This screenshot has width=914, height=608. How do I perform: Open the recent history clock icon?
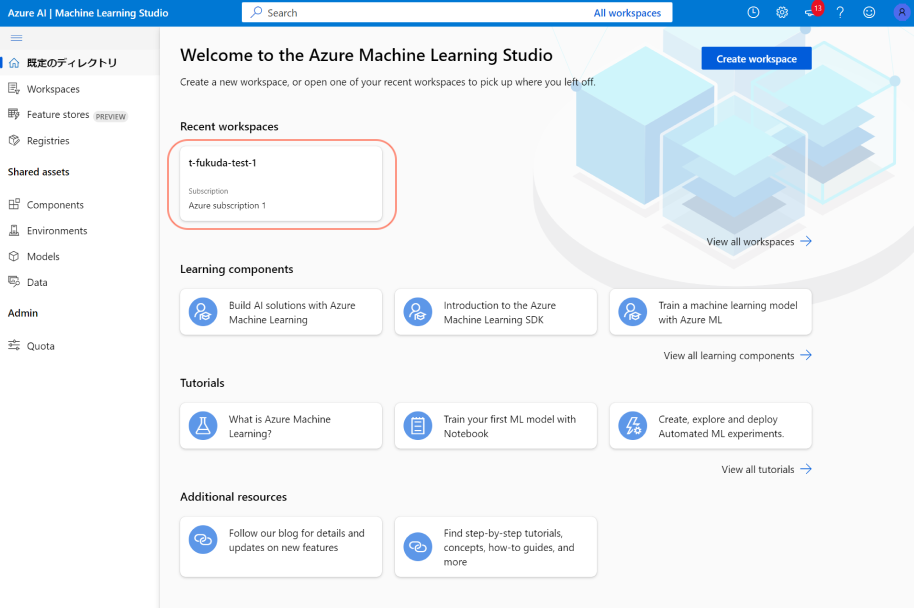click(x=753, y=13)
